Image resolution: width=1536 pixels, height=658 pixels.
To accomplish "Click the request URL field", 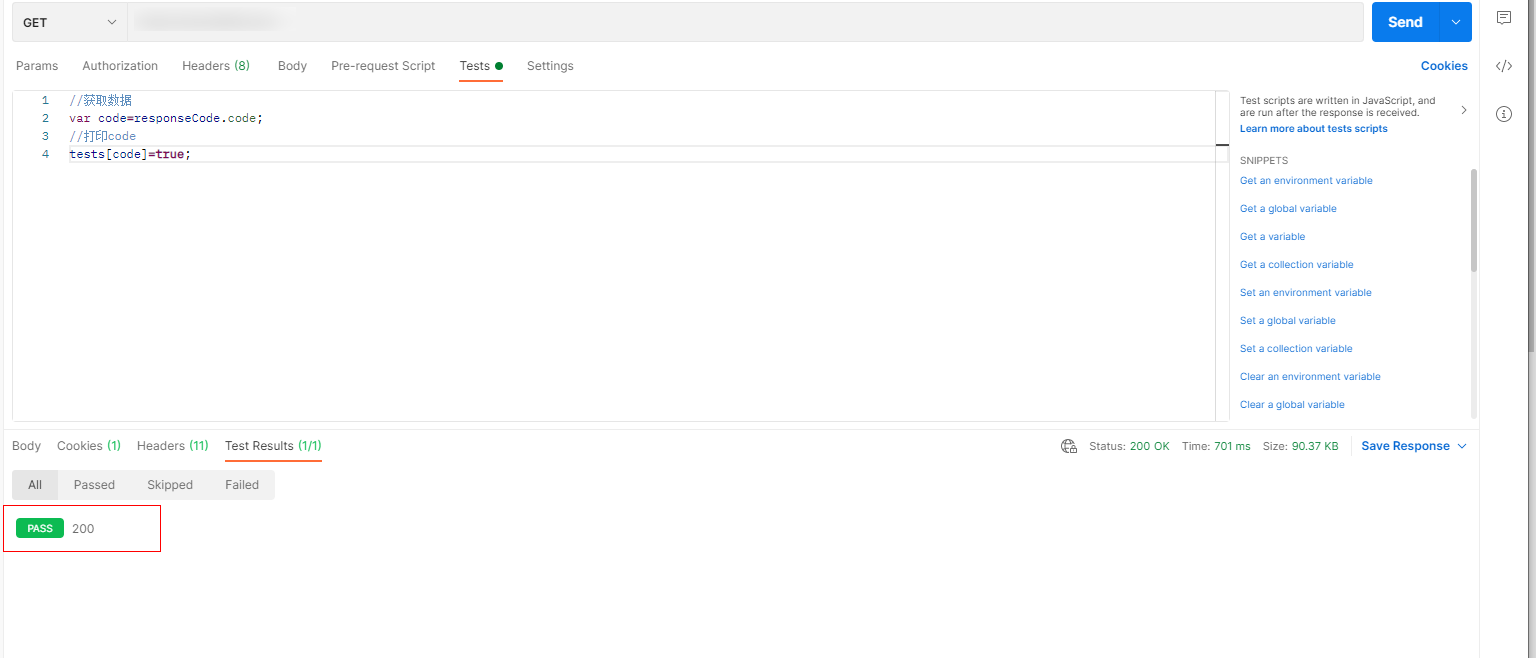I will click(x=745, y=22).
